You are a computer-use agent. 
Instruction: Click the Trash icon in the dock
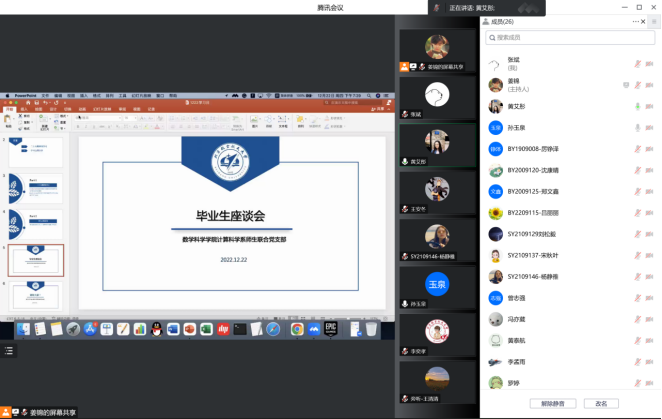(371, 328)
